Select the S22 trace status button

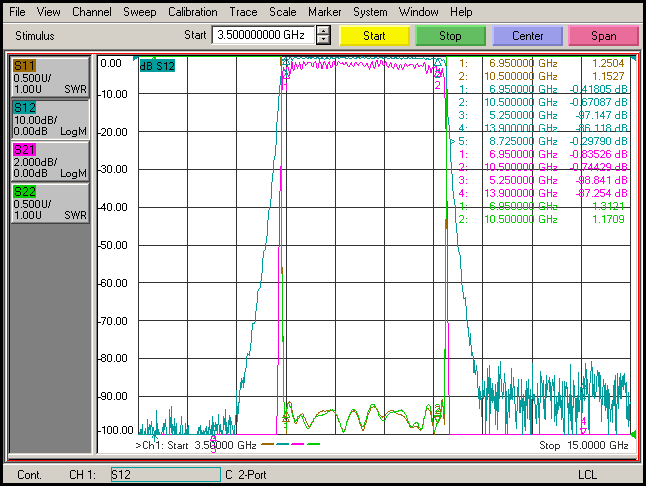pyautogui.click(x=50, y=203)
